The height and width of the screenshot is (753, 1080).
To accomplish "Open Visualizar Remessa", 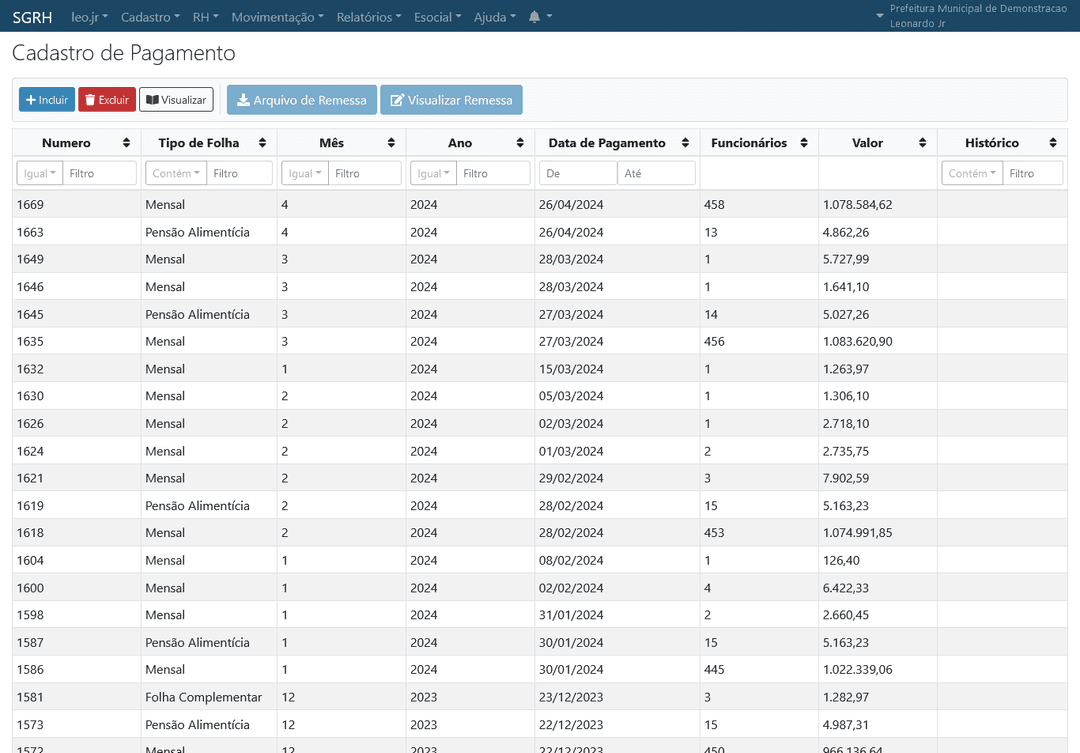I will click(451, 100).
